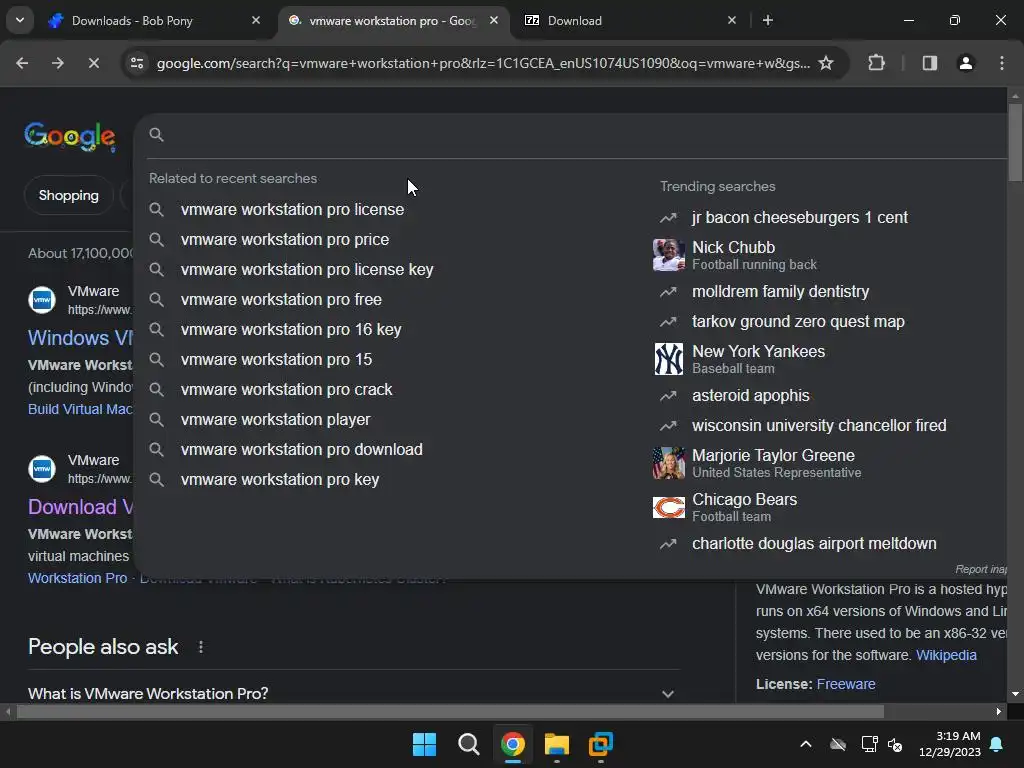The width and height of the screenshot is (1024, 768).
Task: Select the Shopping filter chip
Action: [x=69, y=195]
